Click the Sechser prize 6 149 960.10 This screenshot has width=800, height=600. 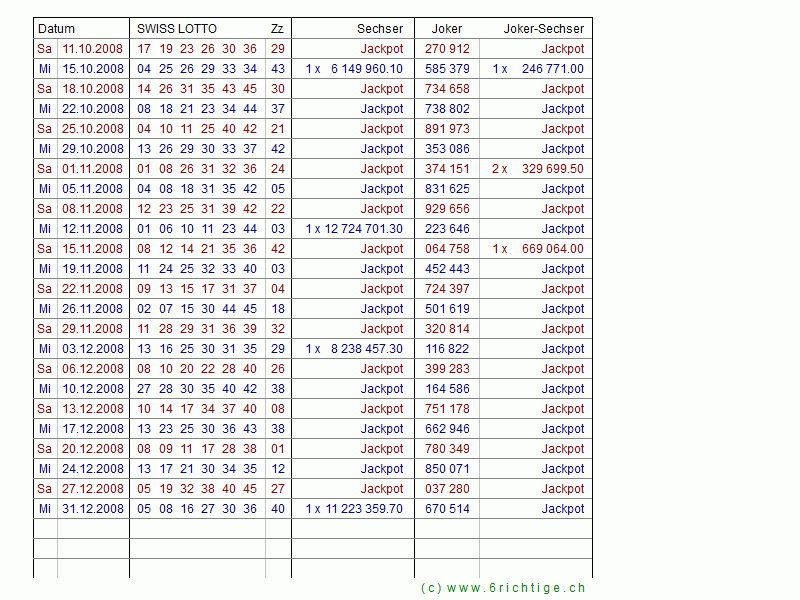(366, 69)
